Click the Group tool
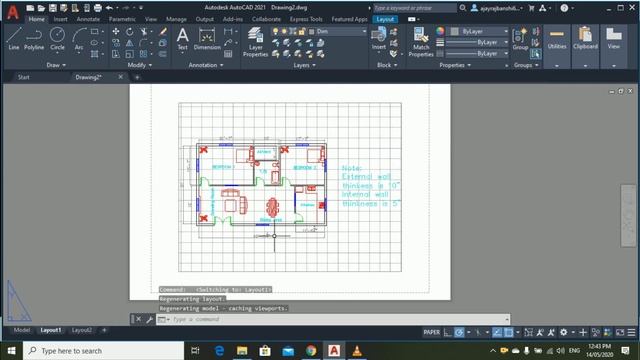 [x=520, y=38]
